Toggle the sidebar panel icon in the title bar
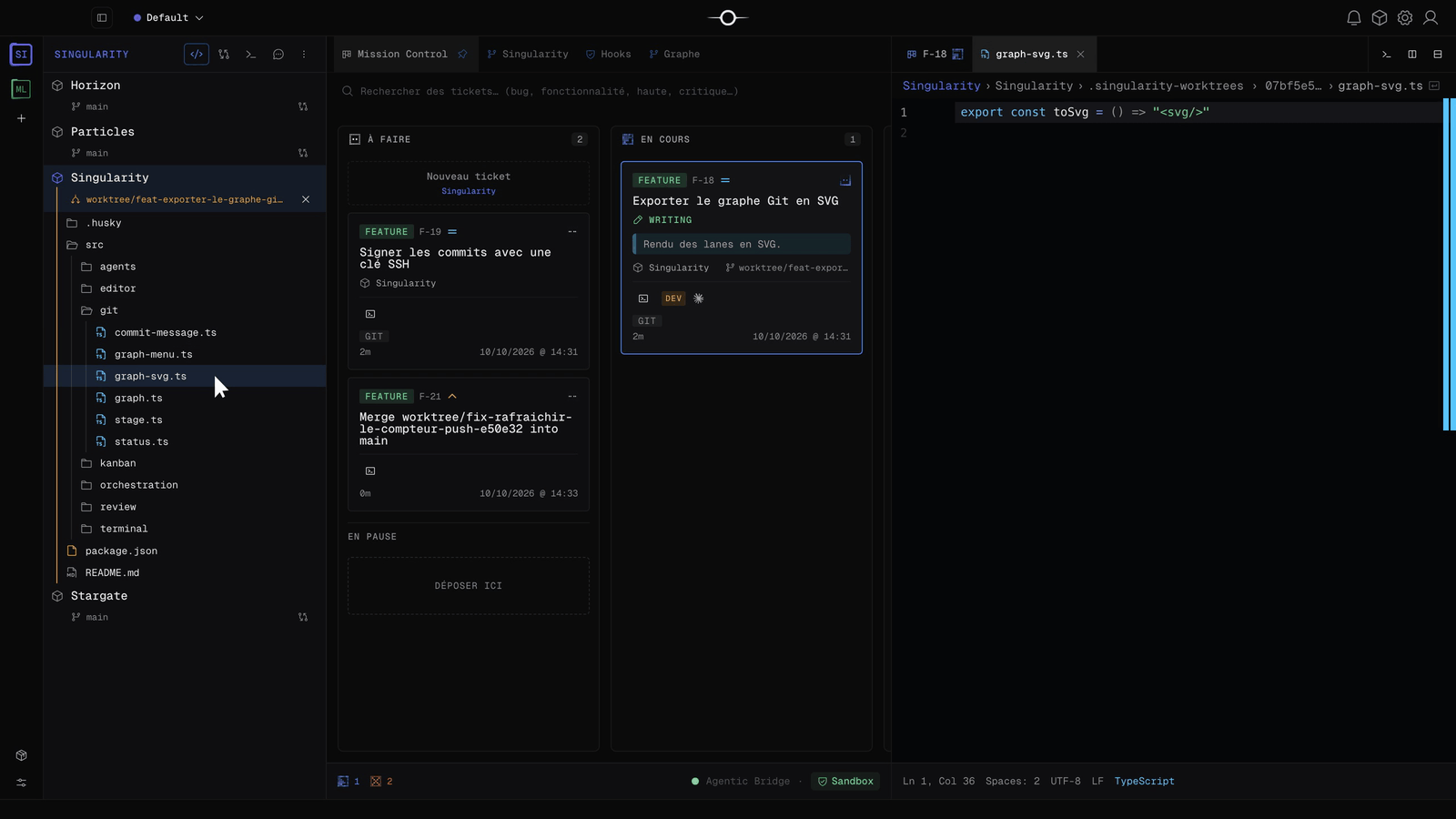 point(102,17)
